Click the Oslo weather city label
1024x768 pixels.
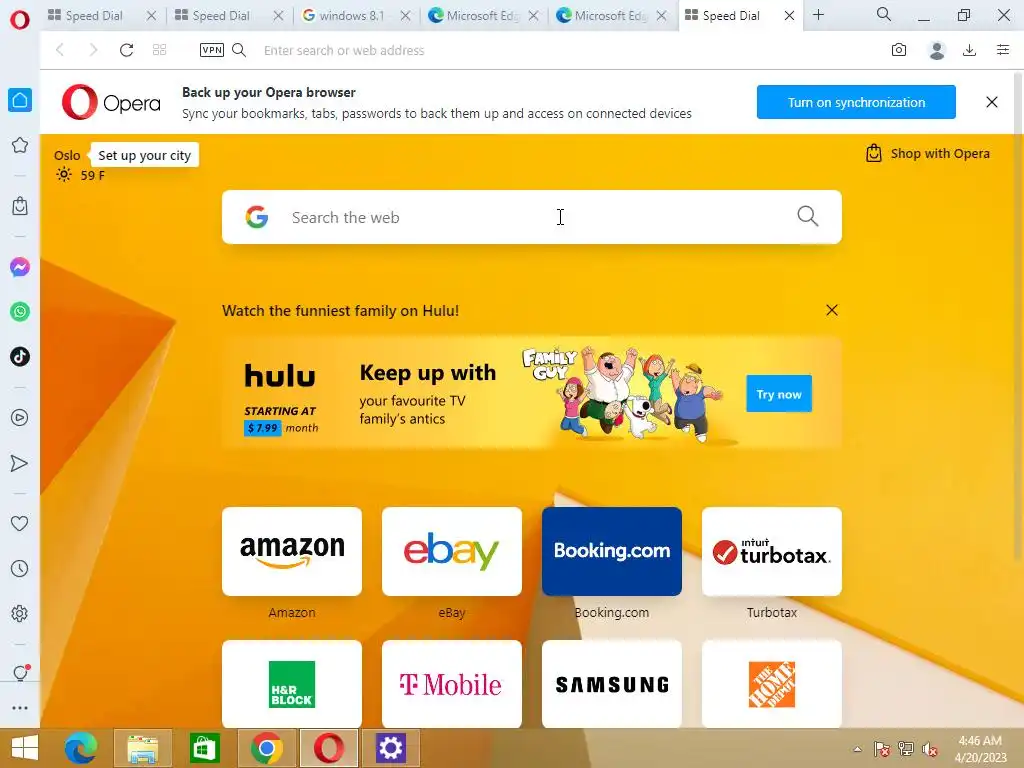[x=67, y=155]
